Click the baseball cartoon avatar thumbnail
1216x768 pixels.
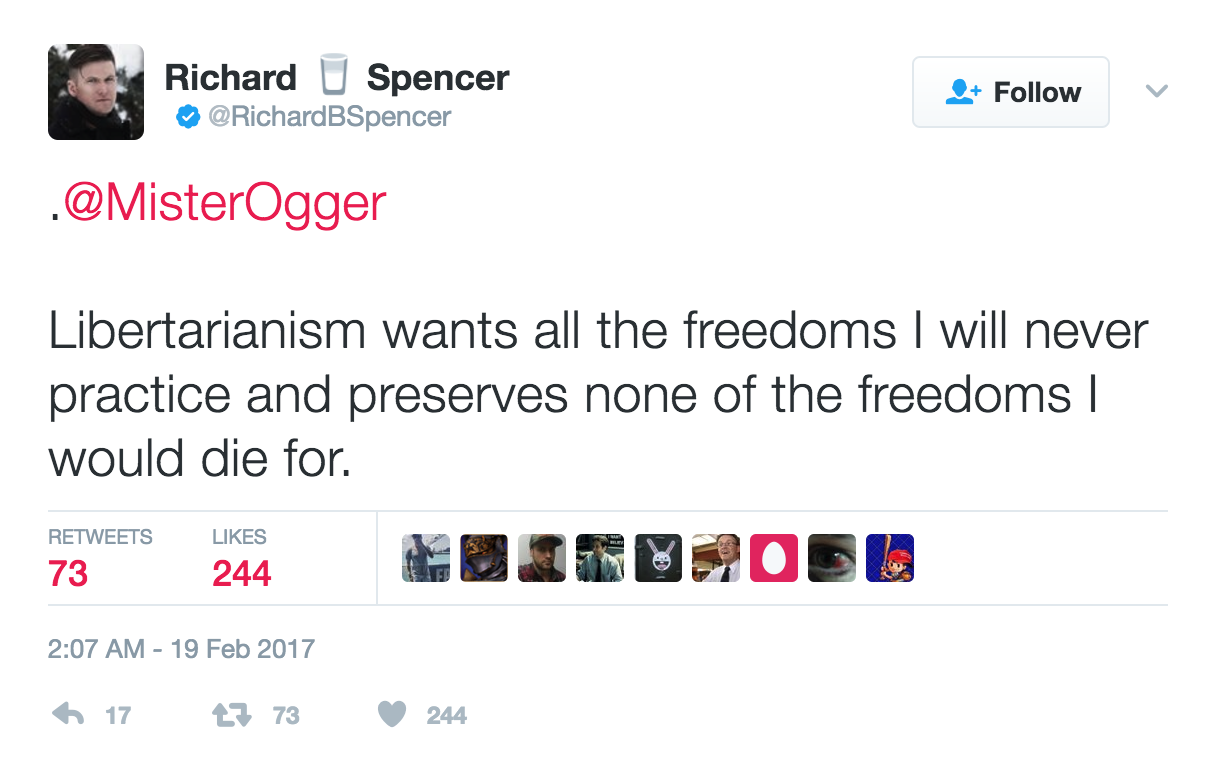[890, 558]
